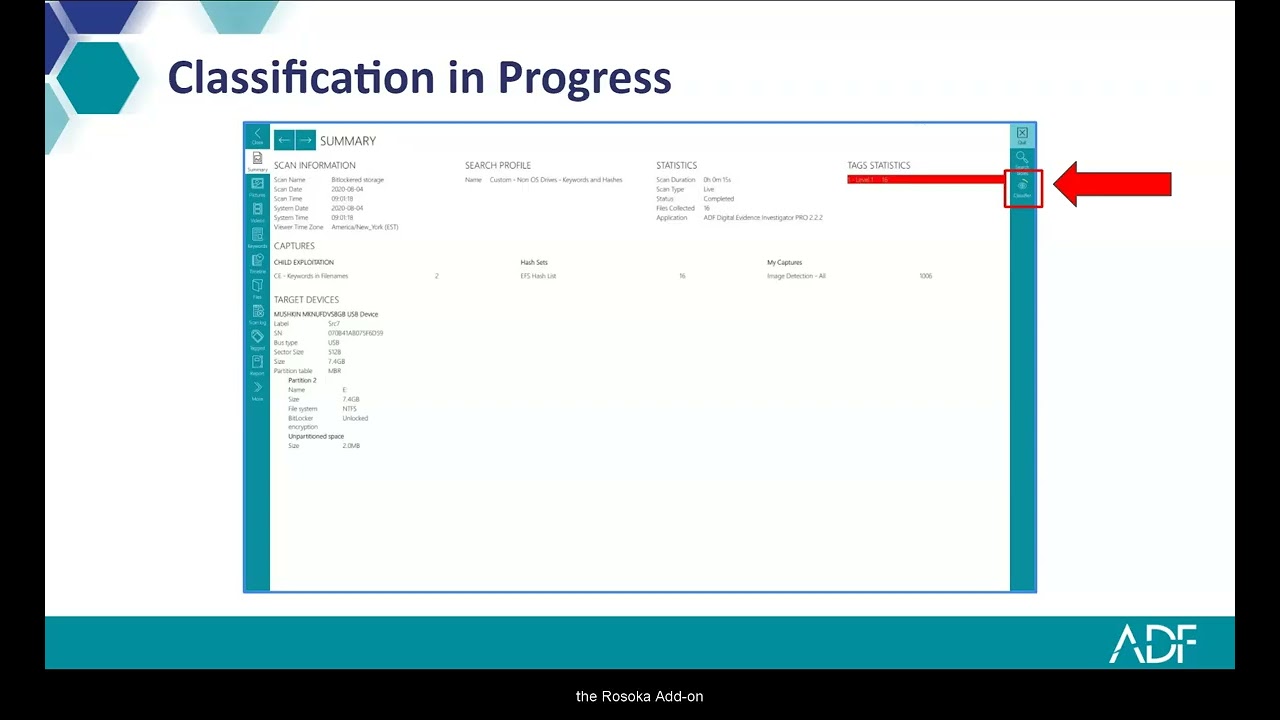The width and height of the screenshot is (1280, 720).
Task: Click the right arrow navigation button
Action: [305, 140]
